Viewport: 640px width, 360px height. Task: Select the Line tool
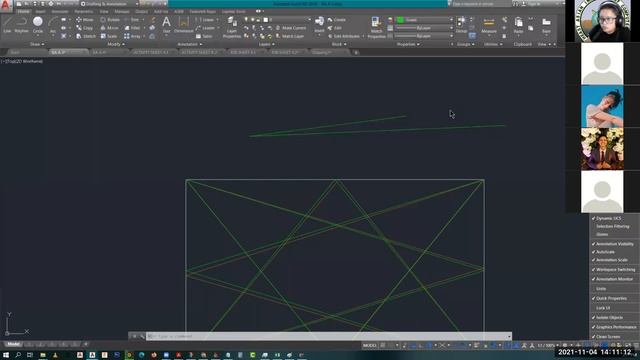[7, 24]
